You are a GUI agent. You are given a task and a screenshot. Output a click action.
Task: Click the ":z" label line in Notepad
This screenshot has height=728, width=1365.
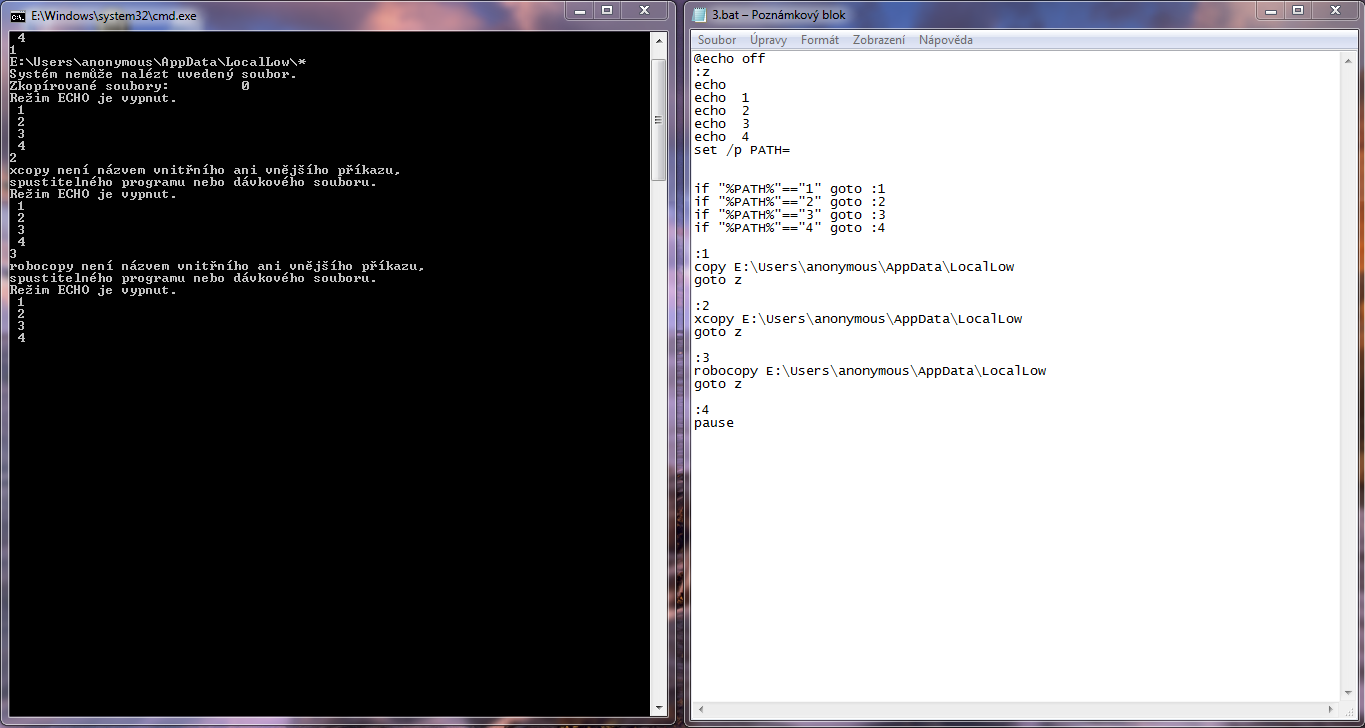click(702, 72)
